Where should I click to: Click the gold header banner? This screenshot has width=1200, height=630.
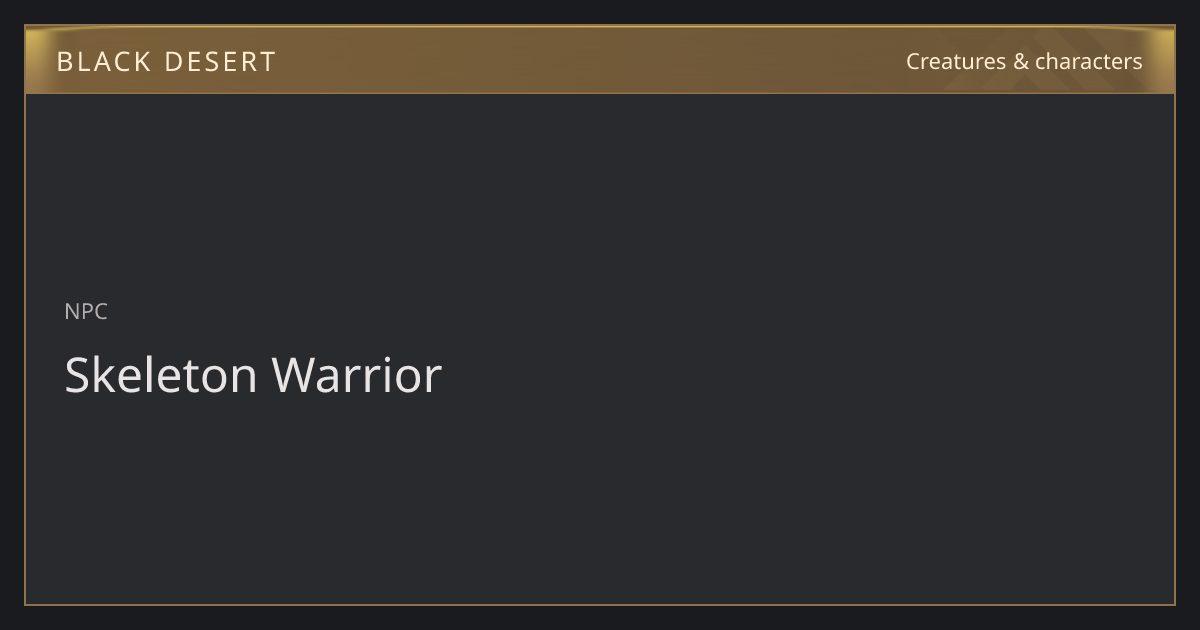click(x=600, y=60)
